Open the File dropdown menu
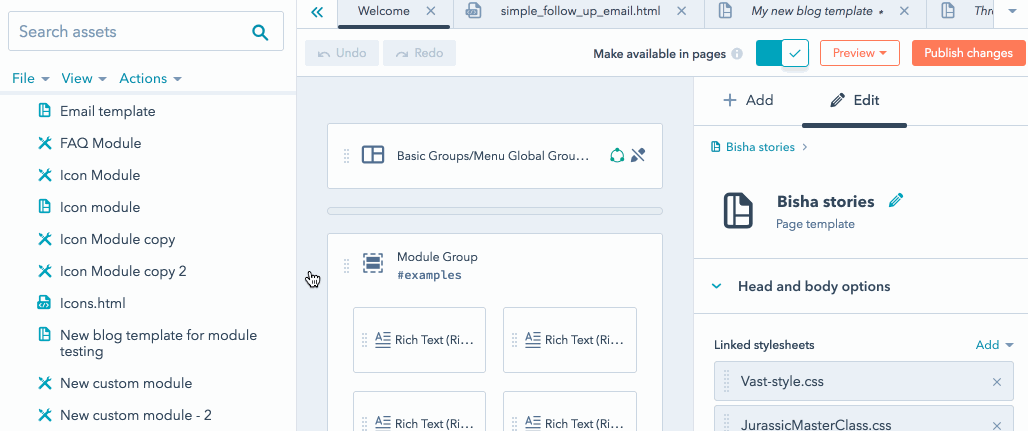 (x=31, y=78)
